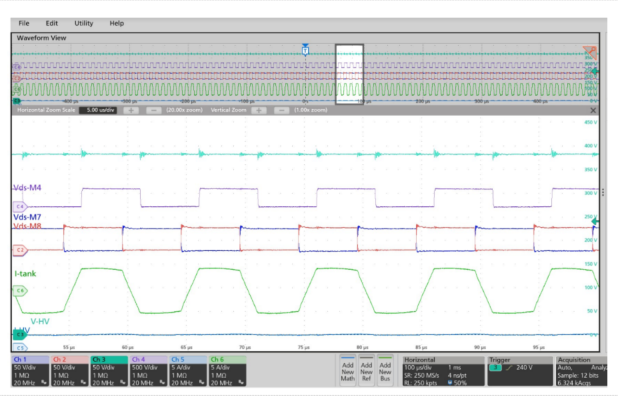Click the I-tank waveform label
The width and height of the screenshot is (618, 399).
(25, 274)
